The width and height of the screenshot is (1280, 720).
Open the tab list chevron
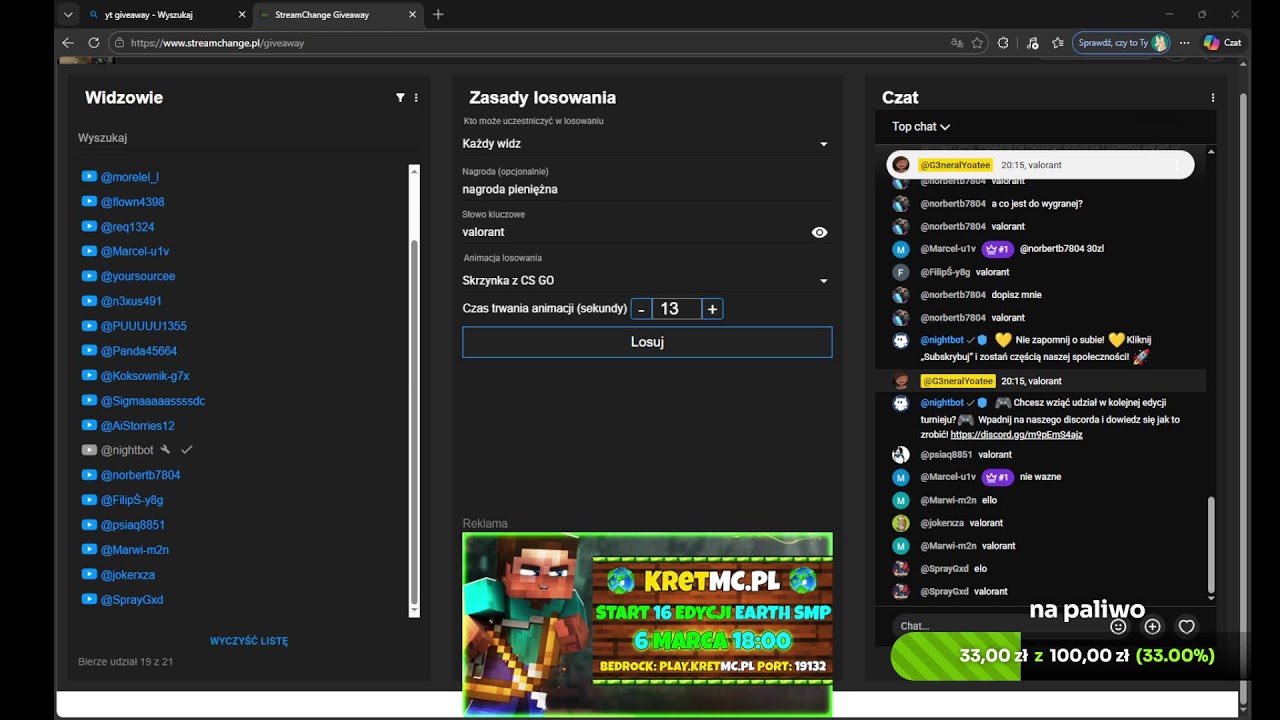click(x=68, y=15)
